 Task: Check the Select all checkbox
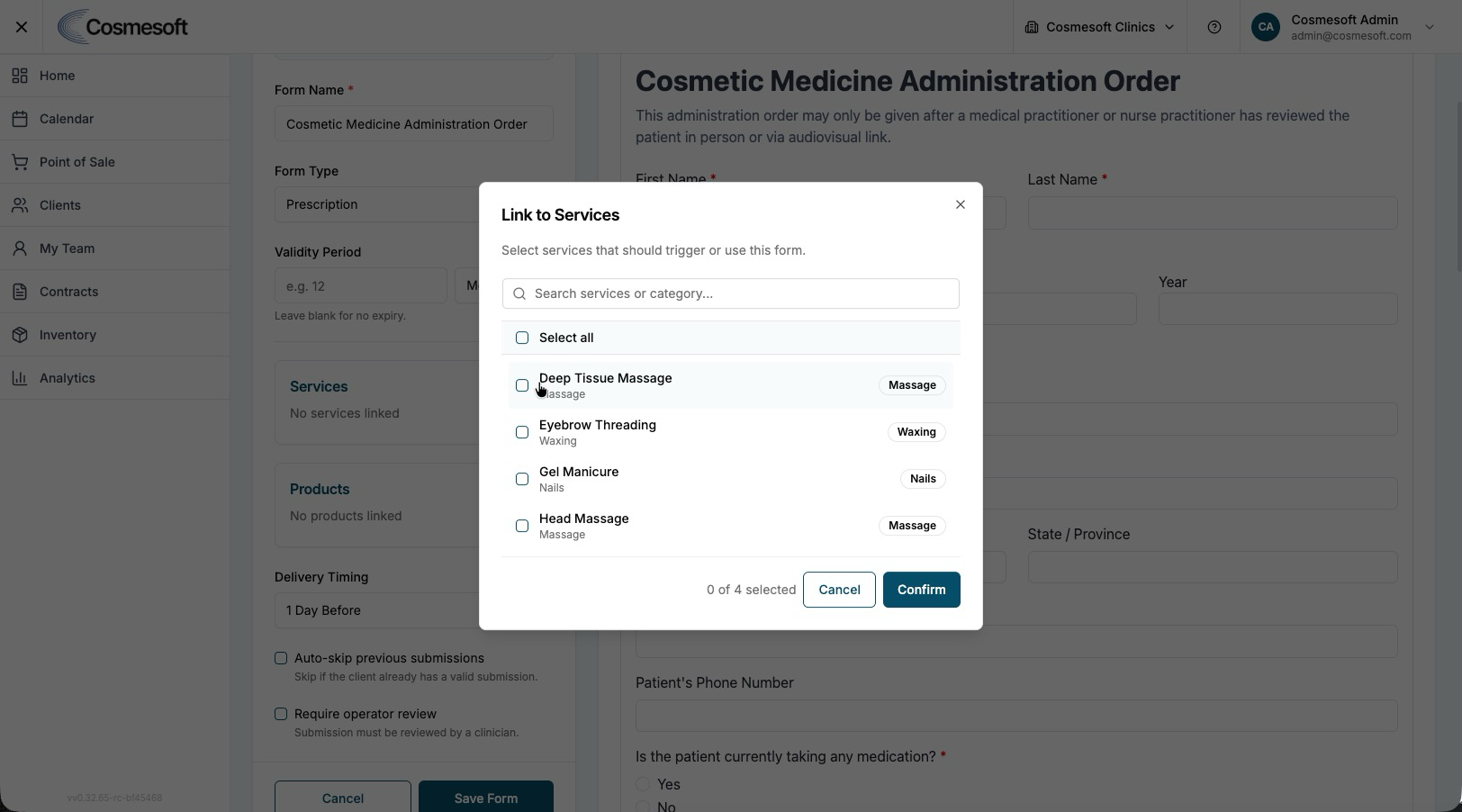pyautogui.click(x=522, y=338)
